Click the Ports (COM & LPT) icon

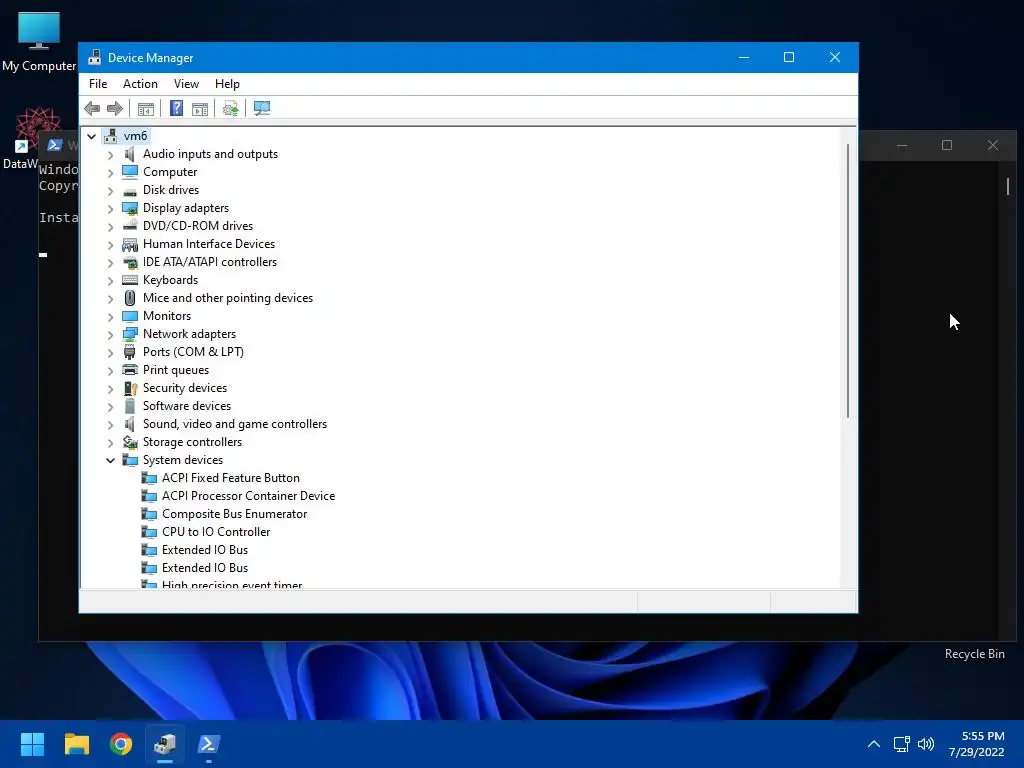pos(130,352)
